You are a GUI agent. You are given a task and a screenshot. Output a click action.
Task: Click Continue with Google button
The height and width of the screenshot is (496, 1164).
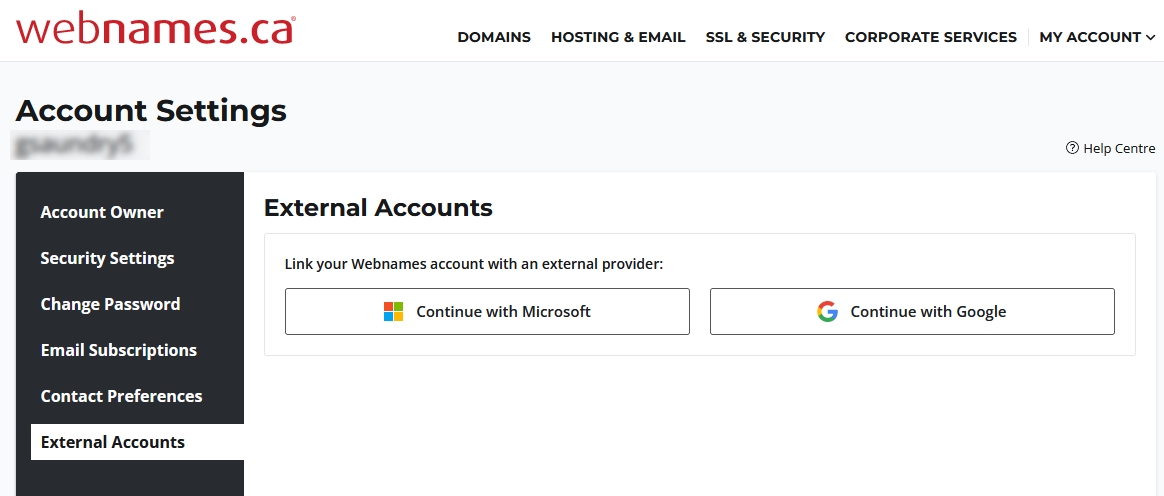[912, 312]
